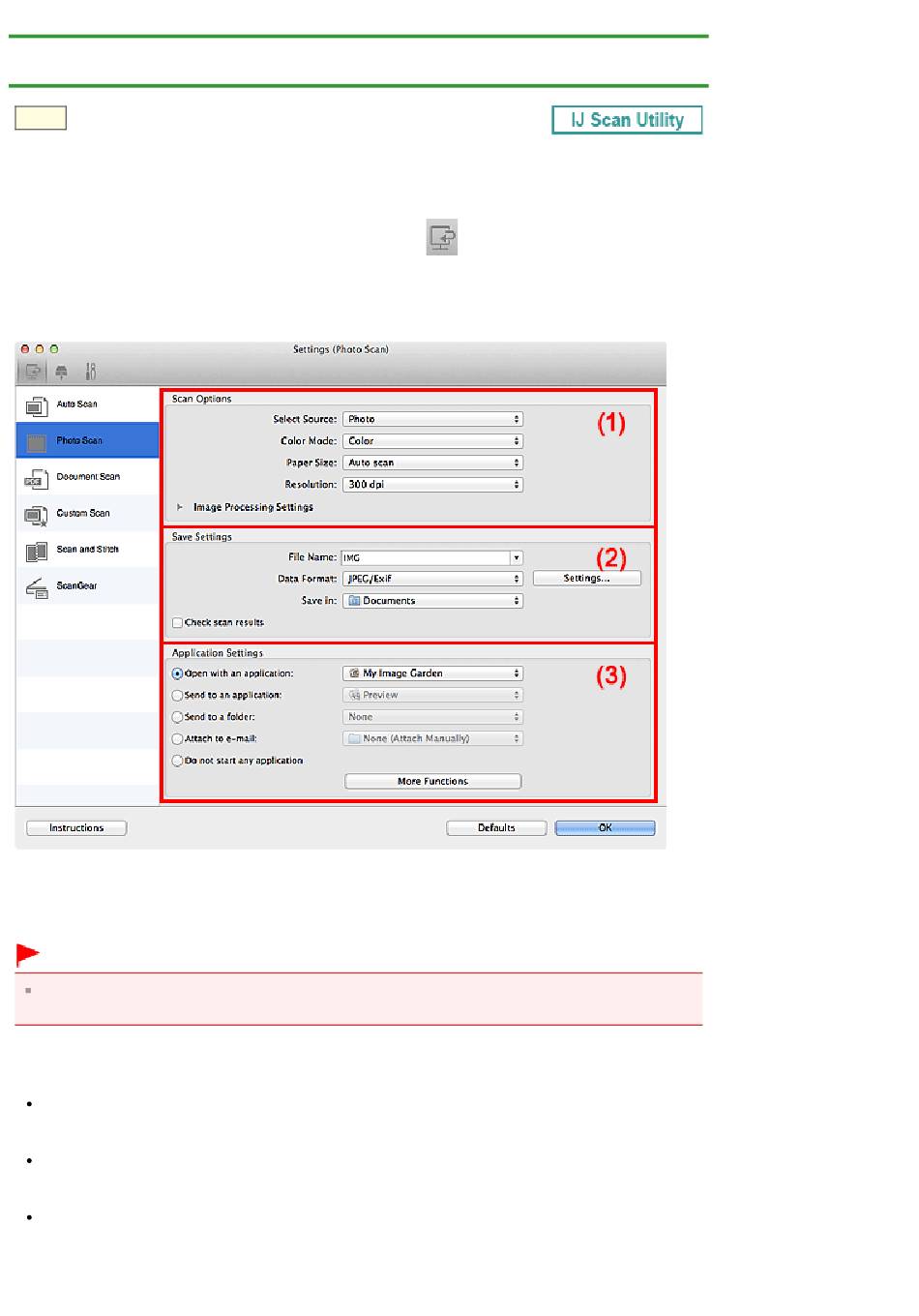Click the red close window button
Image resolution: width=919 pixels, height=1316 pixels.
click(x=26, y=349)
